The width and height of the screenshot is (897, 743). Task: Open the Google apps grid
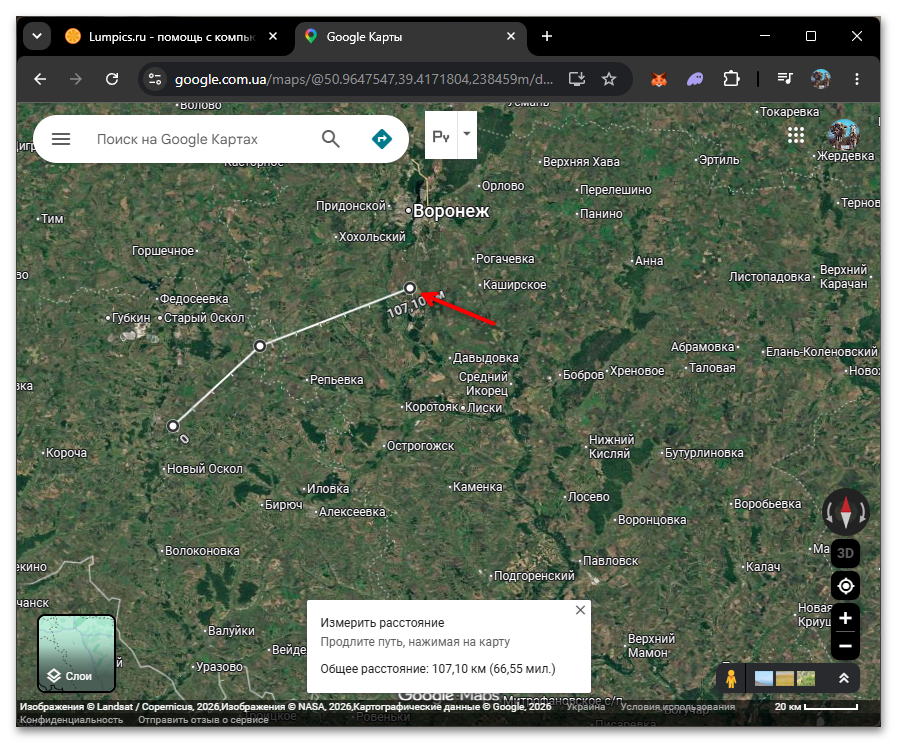coord(796,135)
